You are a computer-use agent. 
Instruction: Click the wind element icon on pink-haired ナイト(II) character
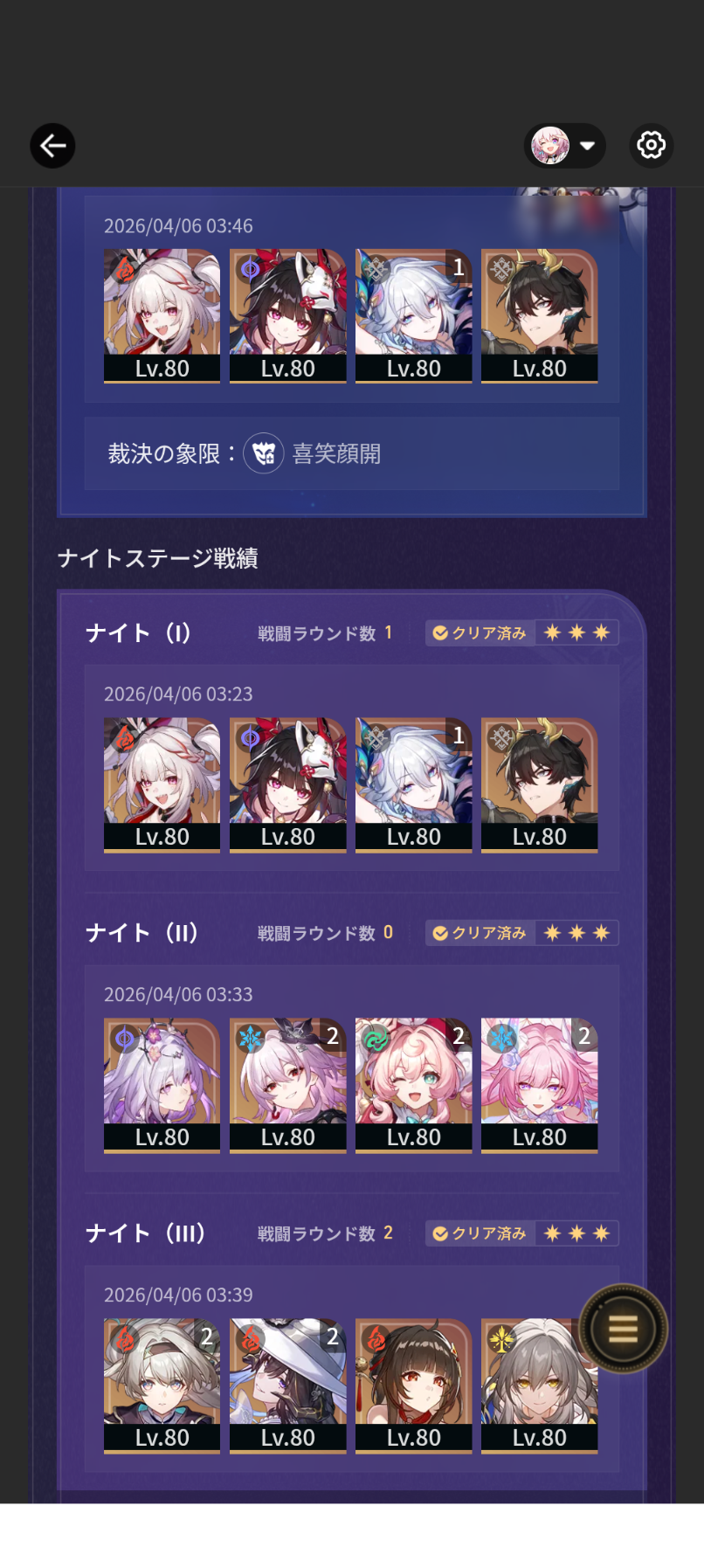point(376,1039)
